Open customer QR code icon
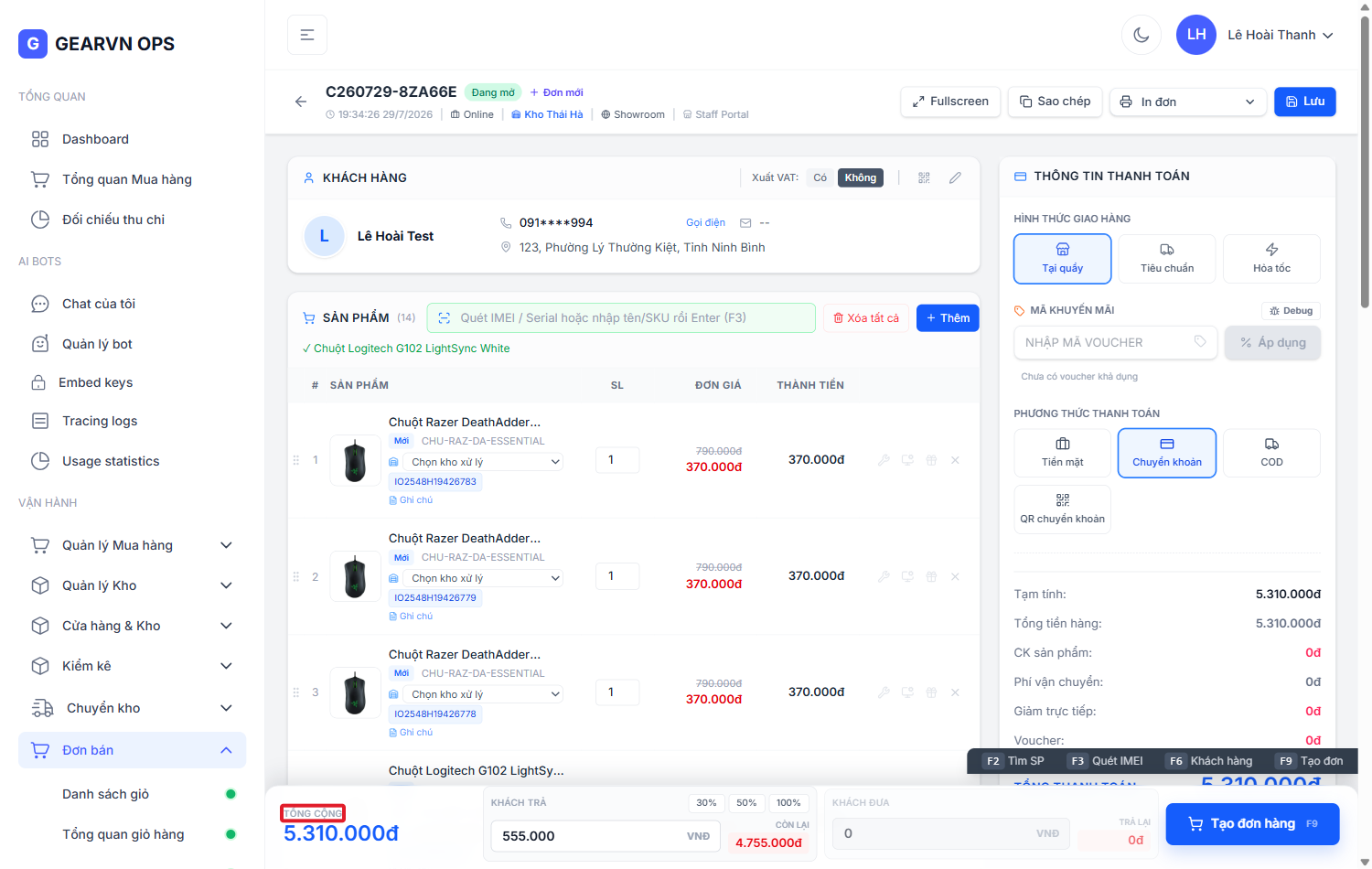Image resolution: width=1372 pixels, height=869 pixels. 924,177
